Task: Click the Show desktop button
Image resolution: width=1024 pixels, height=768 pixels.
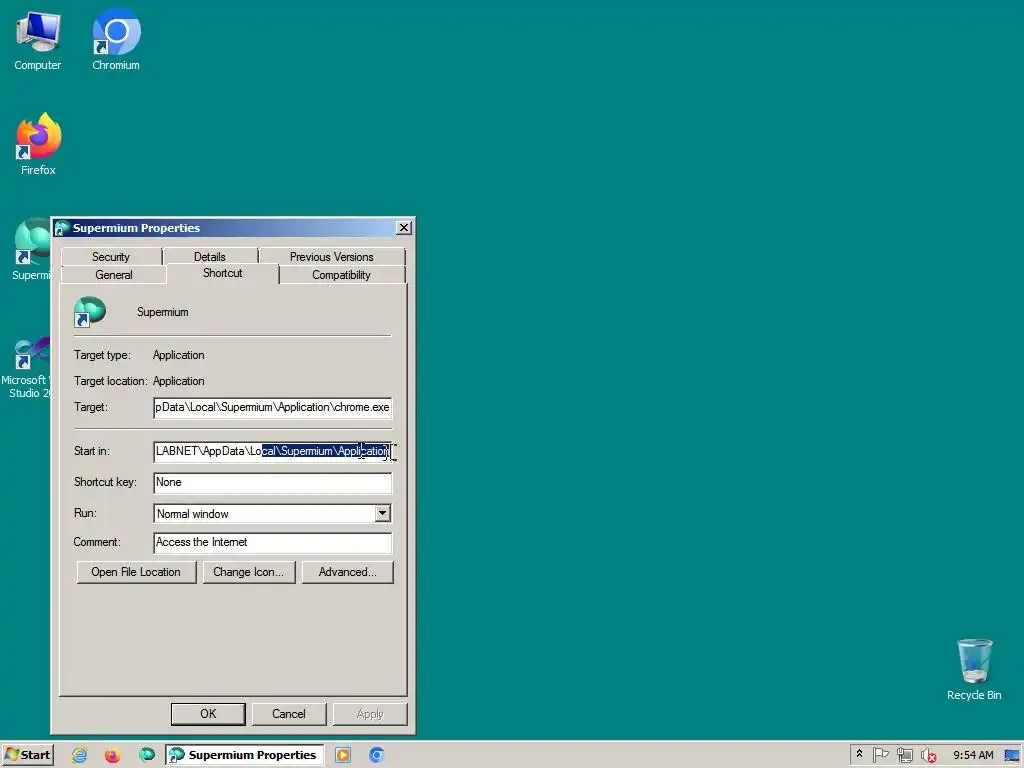Action: click(1012, 755)
